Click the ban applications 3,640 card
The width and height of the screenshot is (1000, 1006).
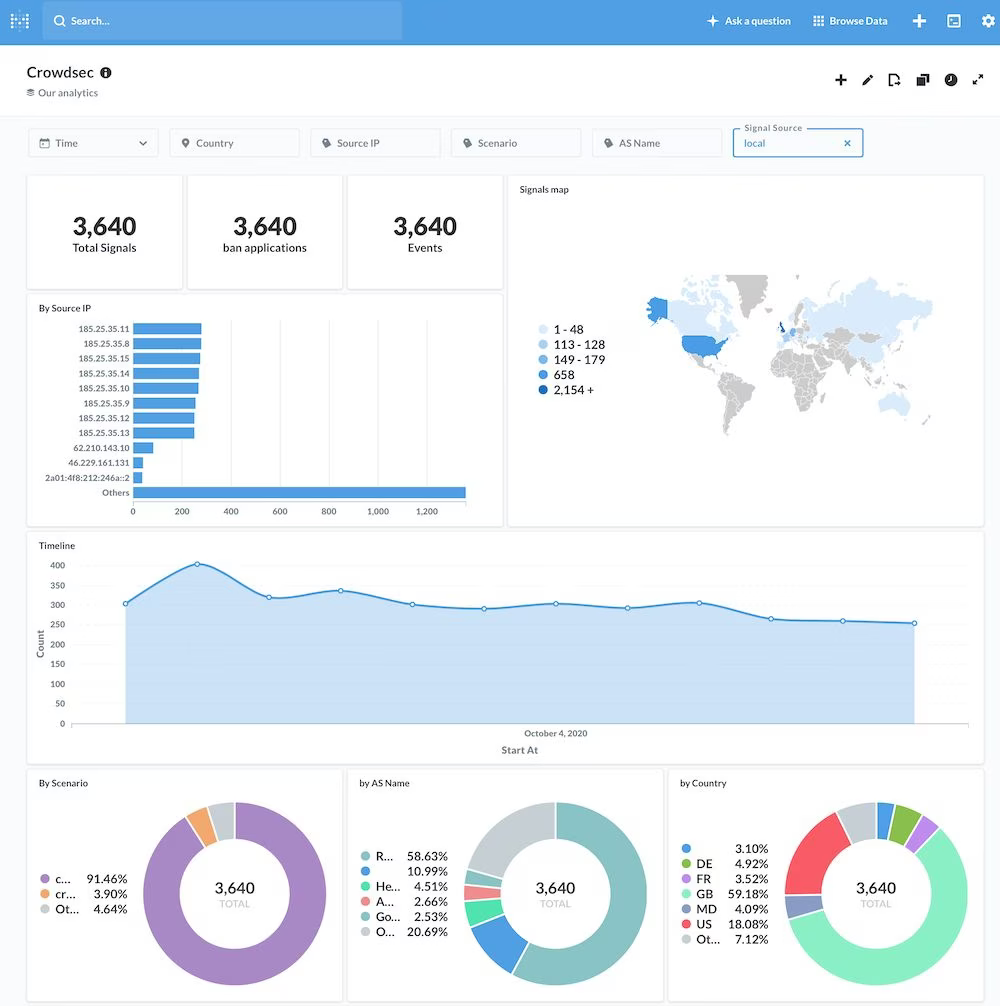[265, 232]
